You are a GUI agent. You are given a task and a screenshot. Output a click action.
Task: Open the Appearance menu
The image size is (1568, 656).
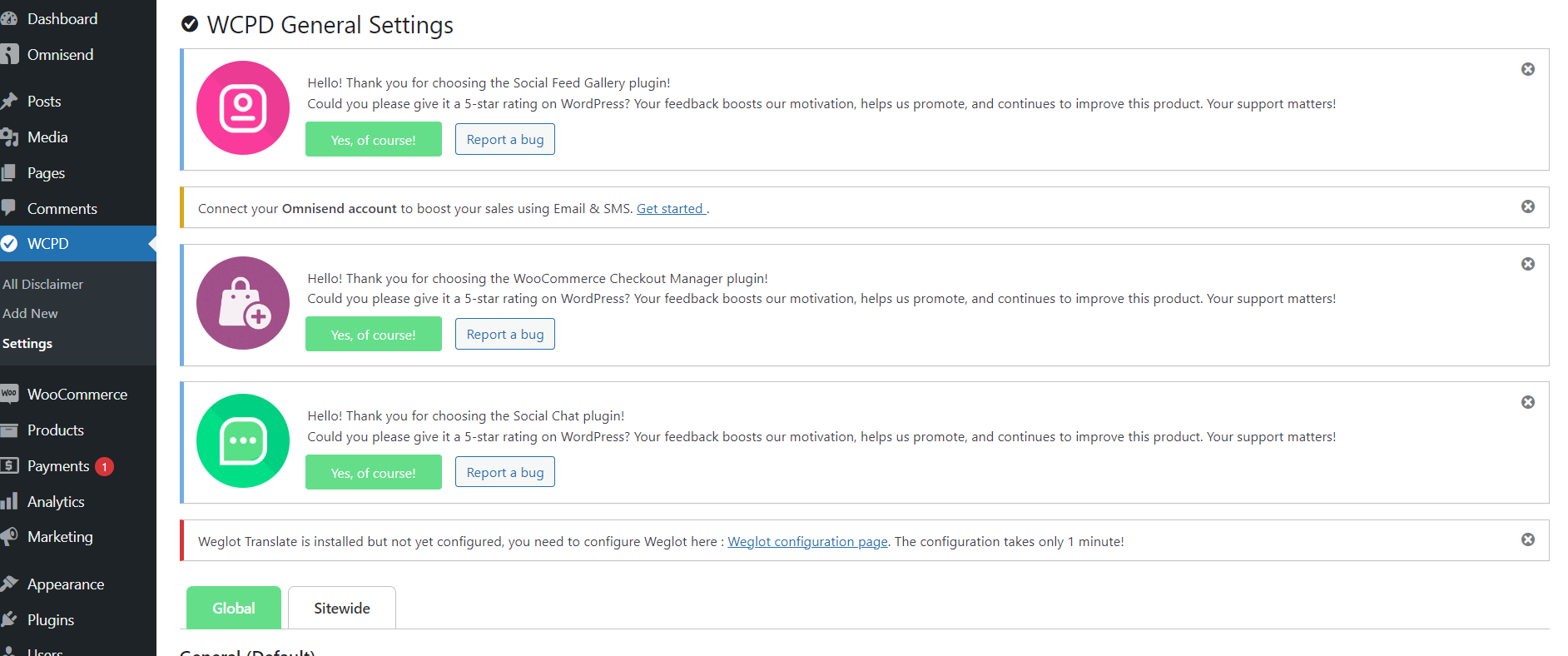[x=66, y=584]
